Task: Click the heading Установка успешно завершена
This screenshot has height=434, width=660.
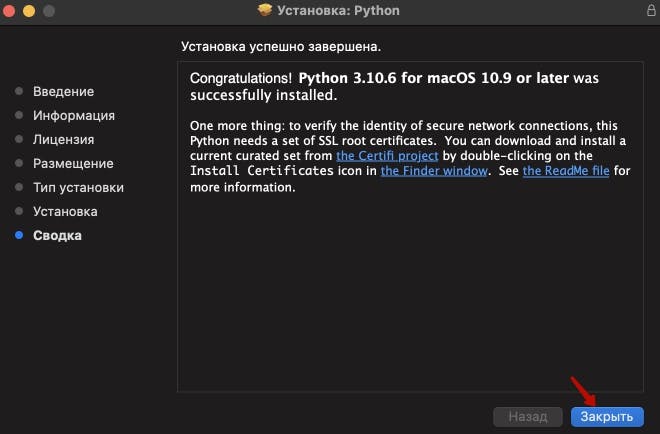Action: (x=281, y=47)
